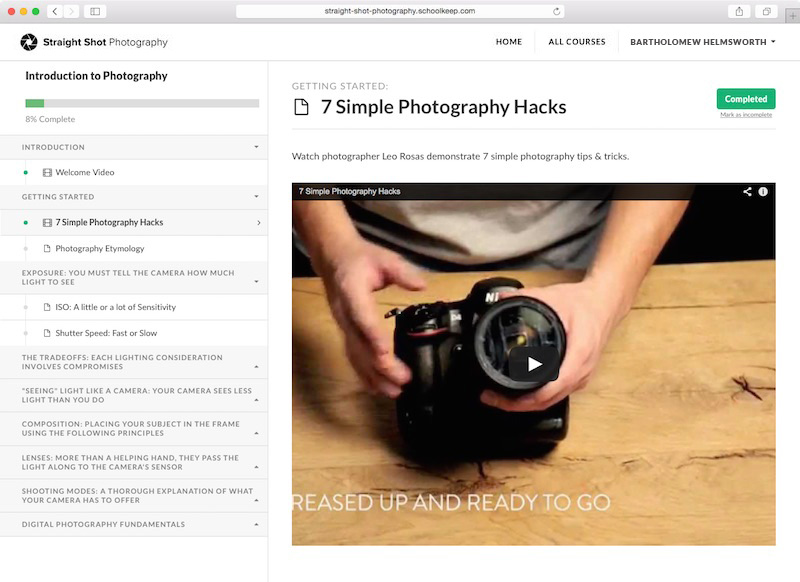Open the Photography Etymology lesson

point(99,248)
